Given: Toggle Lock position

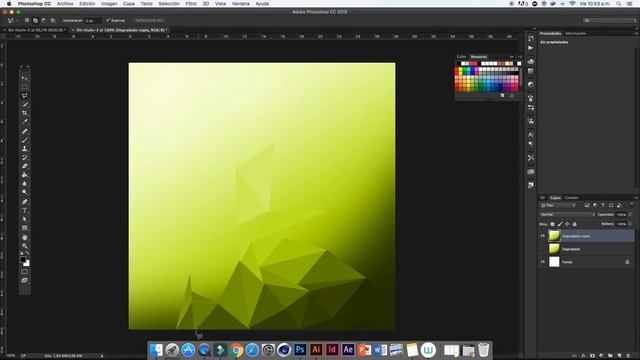Looking at the screenshot, I should click(x=567, y=224).
